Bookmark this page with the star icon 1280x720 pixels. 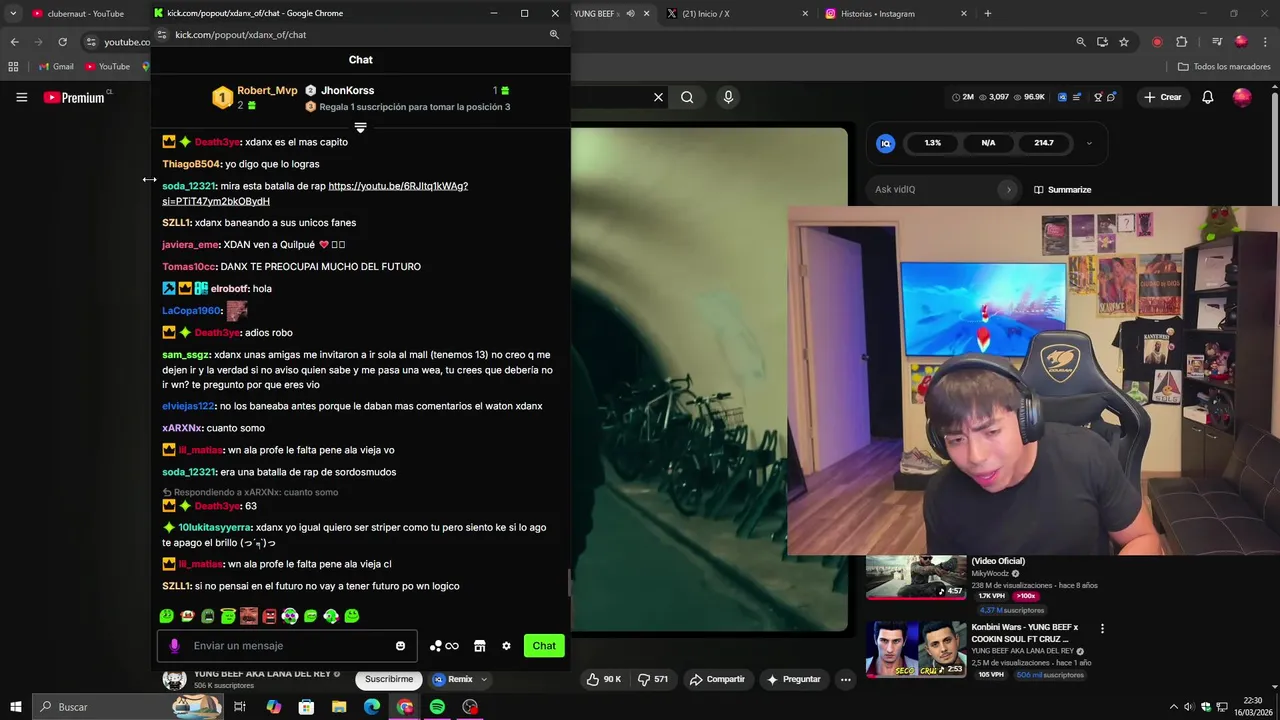(1124, 42)
